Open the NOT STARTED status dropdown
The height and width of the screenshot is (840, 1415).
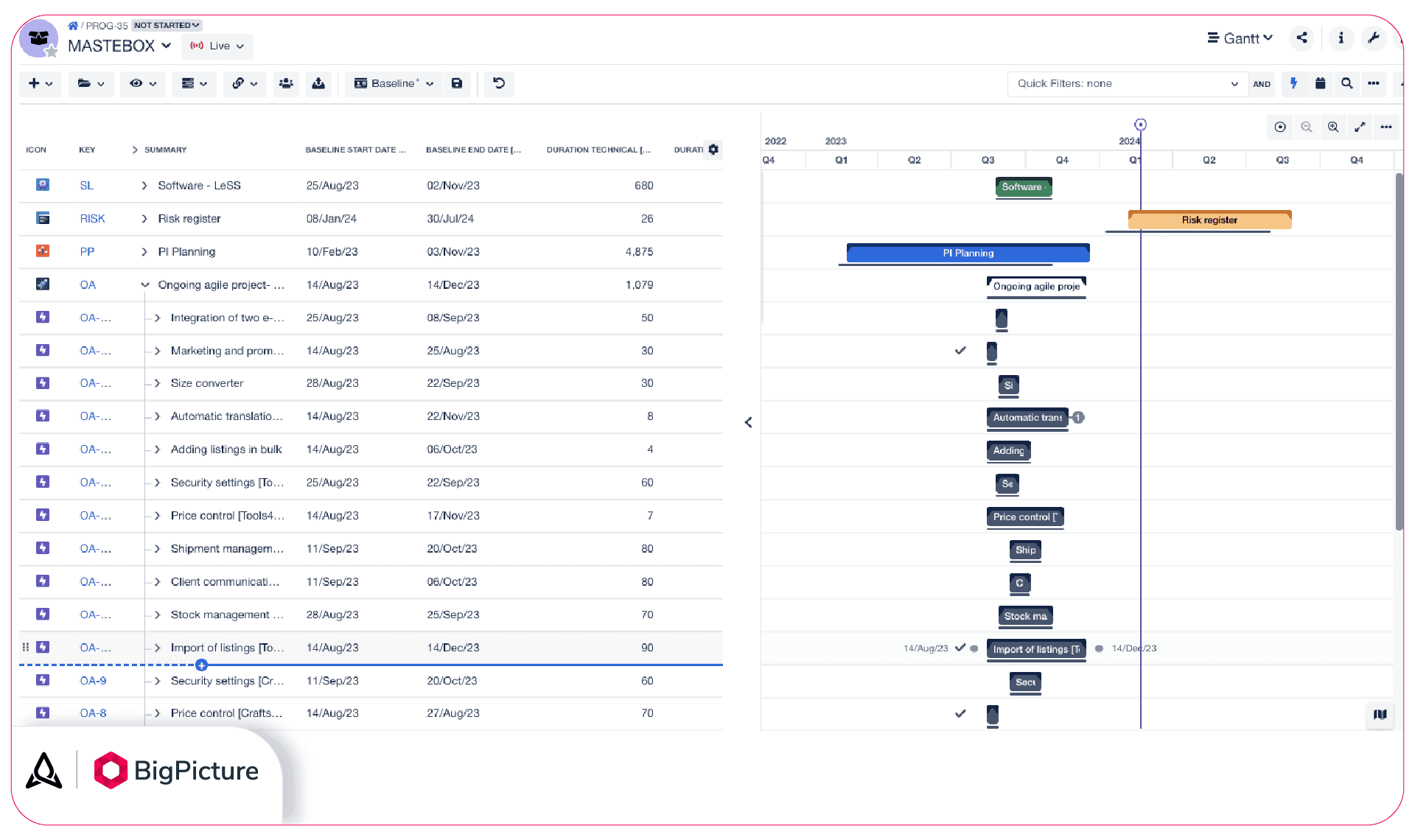(x=167, y=25)
